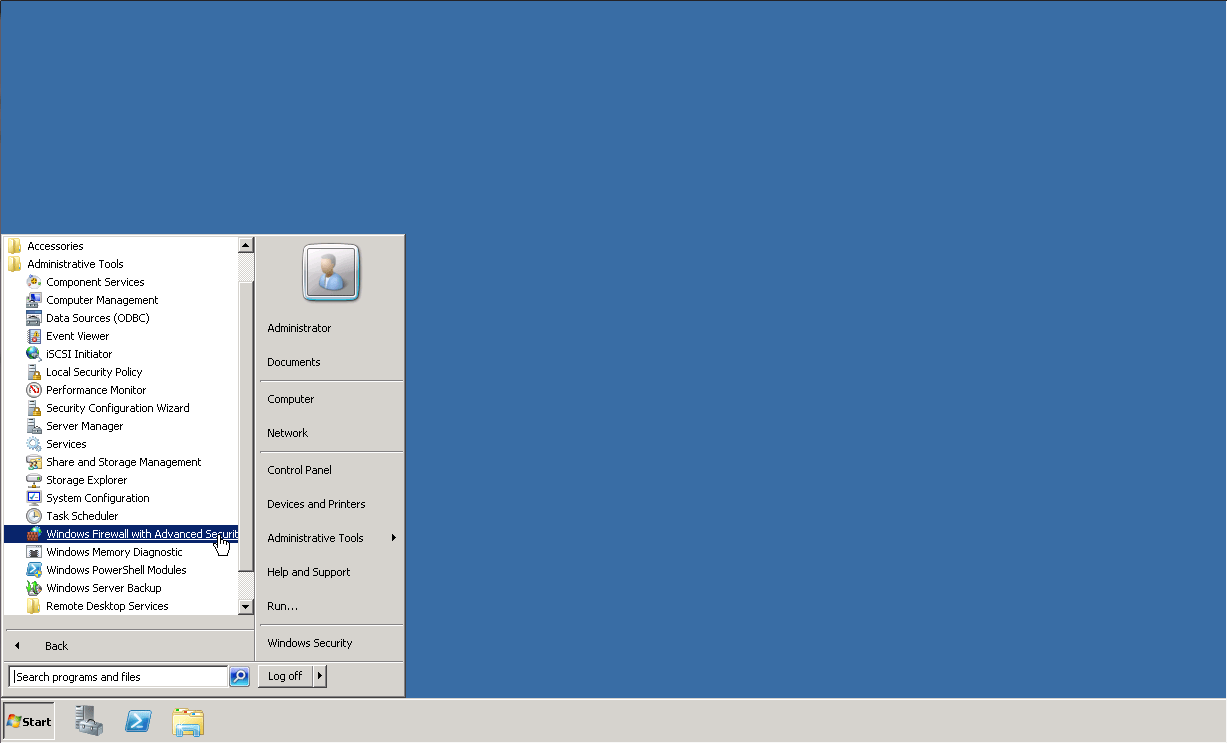The width and height of the screenshot is (1227, 743).
Task: Open Windows Explorer from the taskbar
Action: coord(187,722)
